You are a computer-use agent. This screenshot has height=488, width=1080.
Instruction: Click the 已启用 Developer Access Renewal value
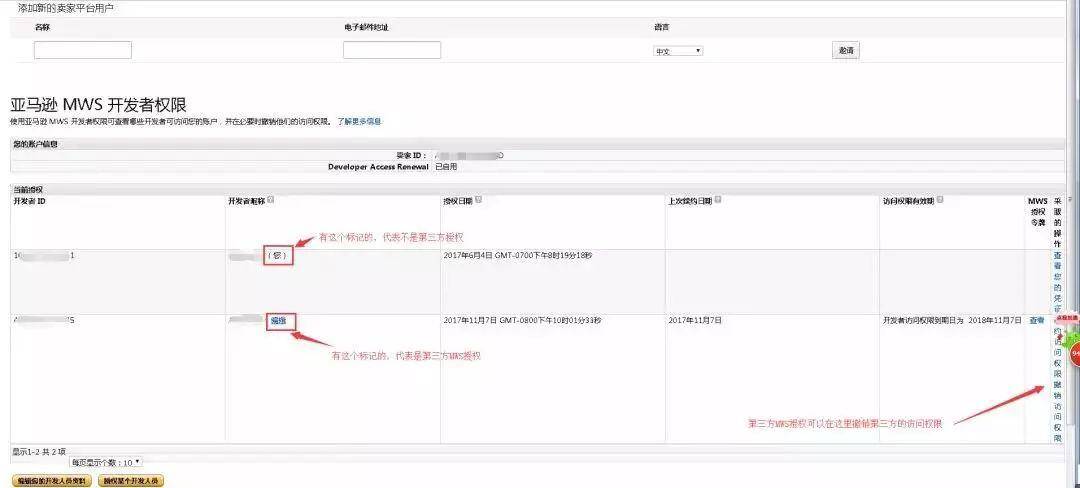[446, 167]
